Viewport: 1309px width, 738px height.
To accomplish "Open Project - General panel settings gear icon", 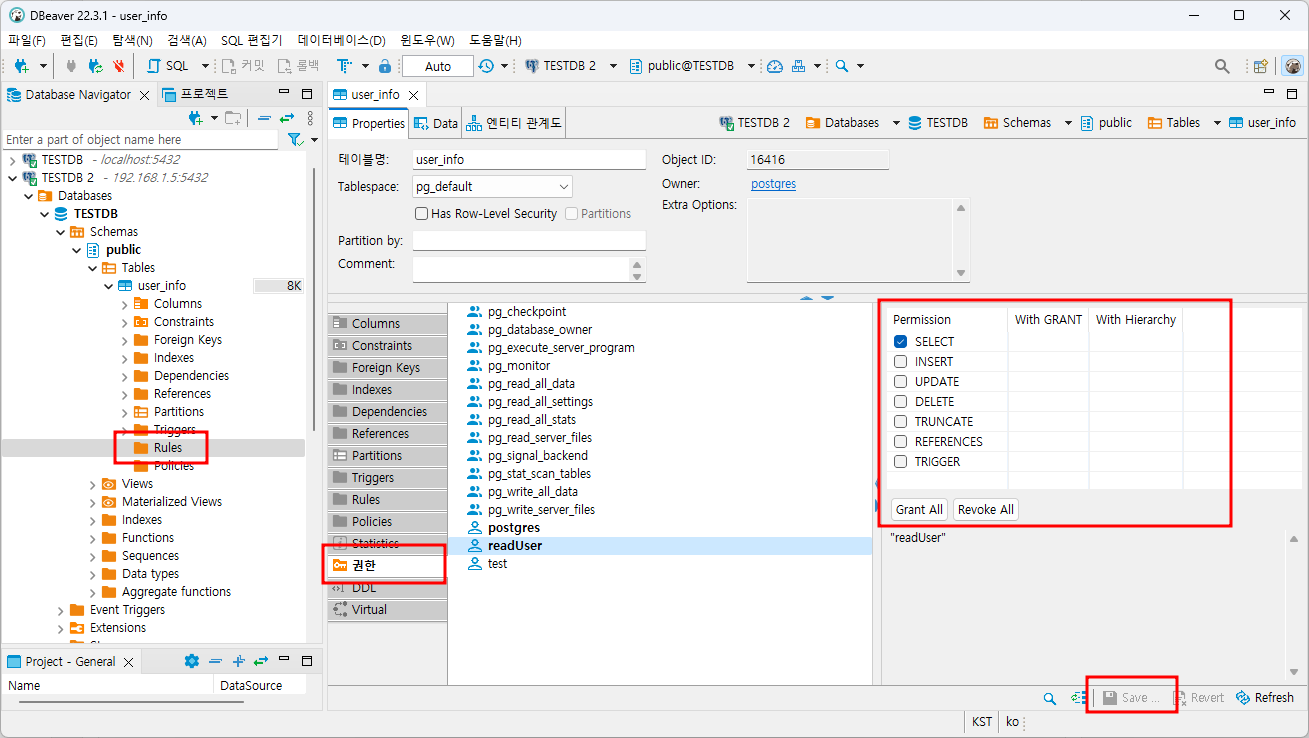I will click(x=192, y=661).
